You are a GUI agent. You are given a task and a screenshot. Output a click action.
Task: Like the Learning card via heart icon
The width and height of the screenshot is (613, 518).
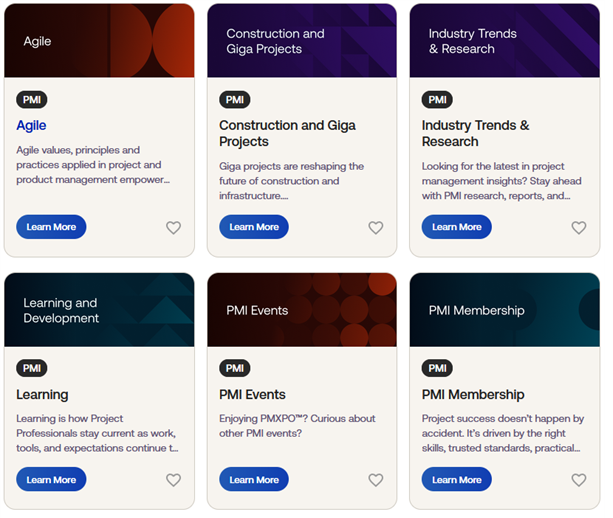pos(173,480)
